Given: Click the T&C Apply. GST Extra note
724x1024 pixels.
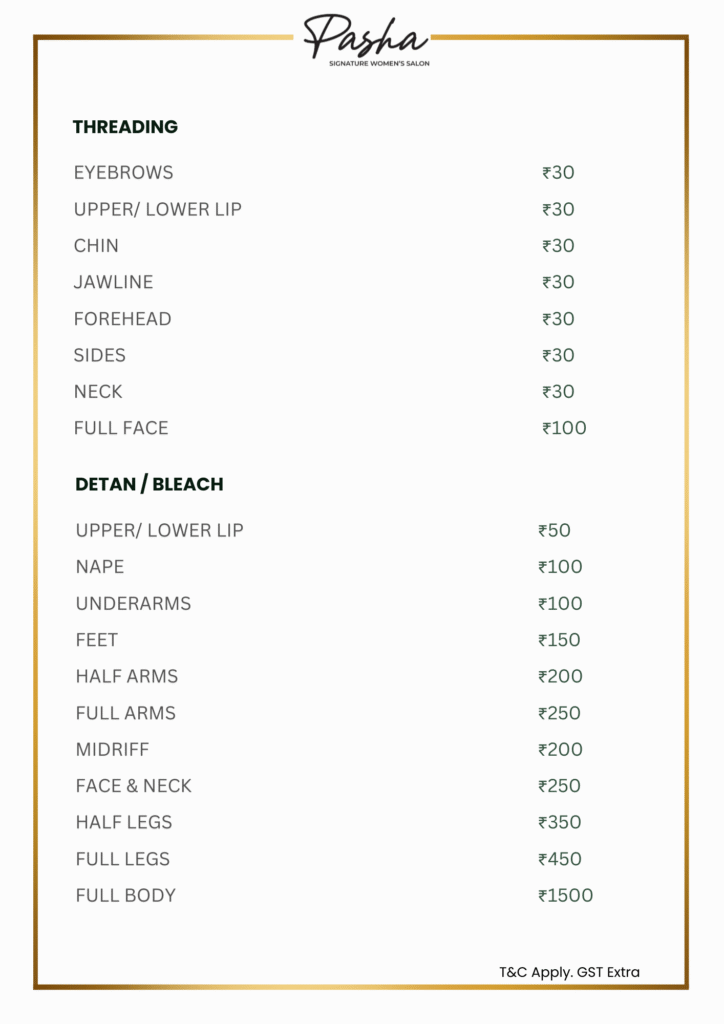Looking at the screenshot, I should pos(569,972).
